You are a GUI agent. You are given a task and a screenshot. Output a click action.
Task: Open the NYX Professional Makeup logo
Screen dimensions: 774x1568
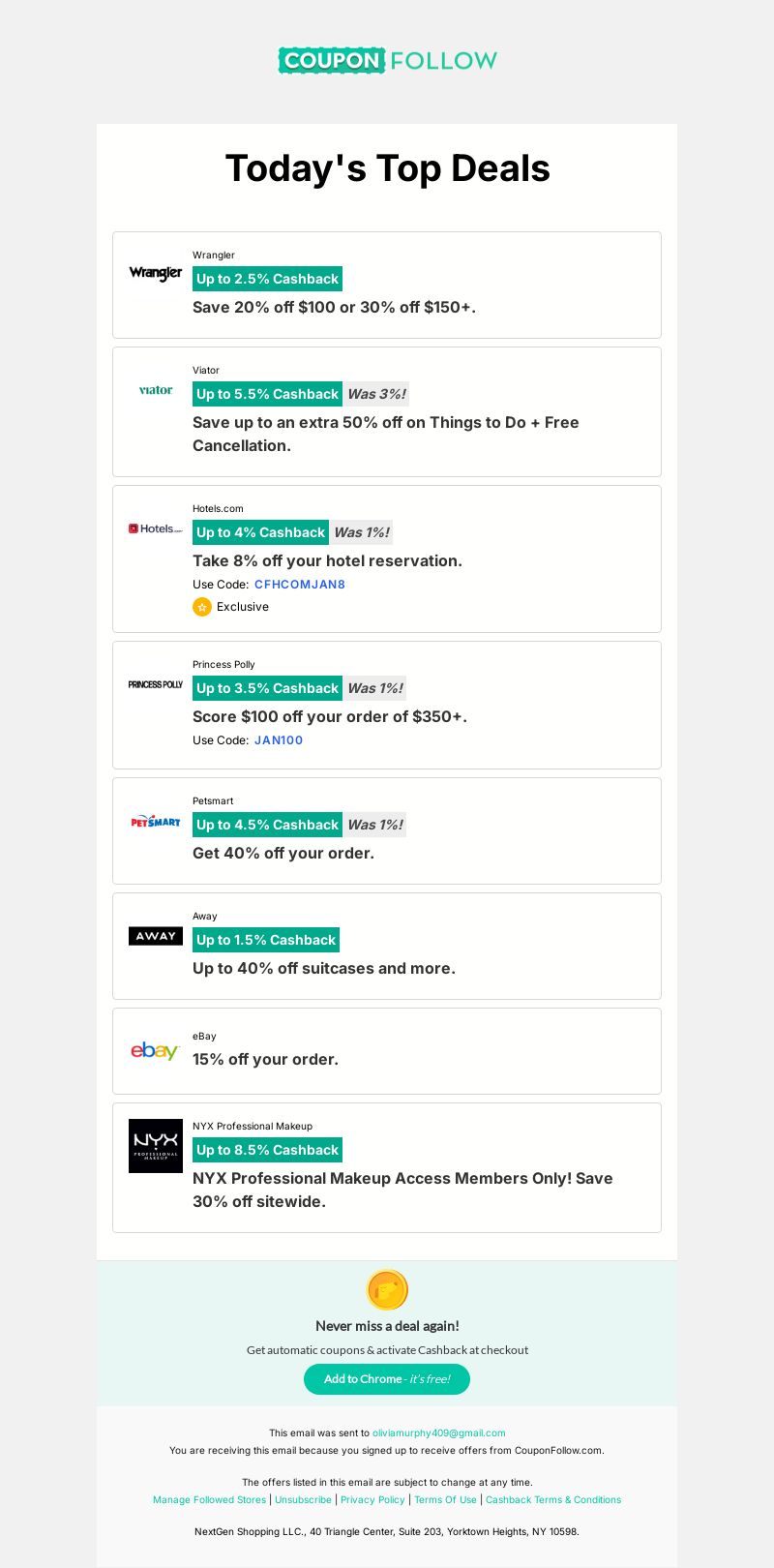pyautogui.click(x=156, y=1146)
